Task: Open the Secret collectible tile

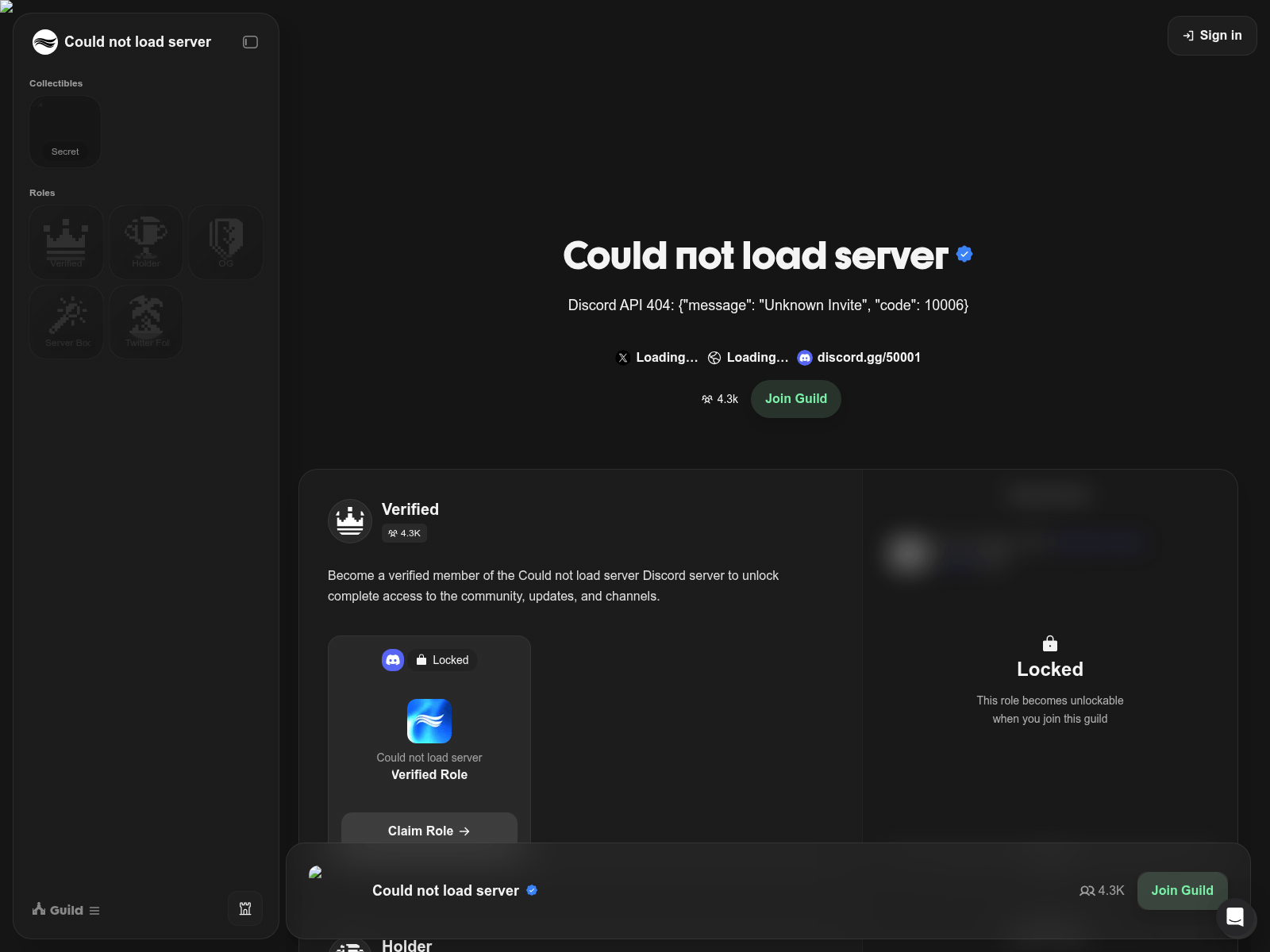Action: 65,132
